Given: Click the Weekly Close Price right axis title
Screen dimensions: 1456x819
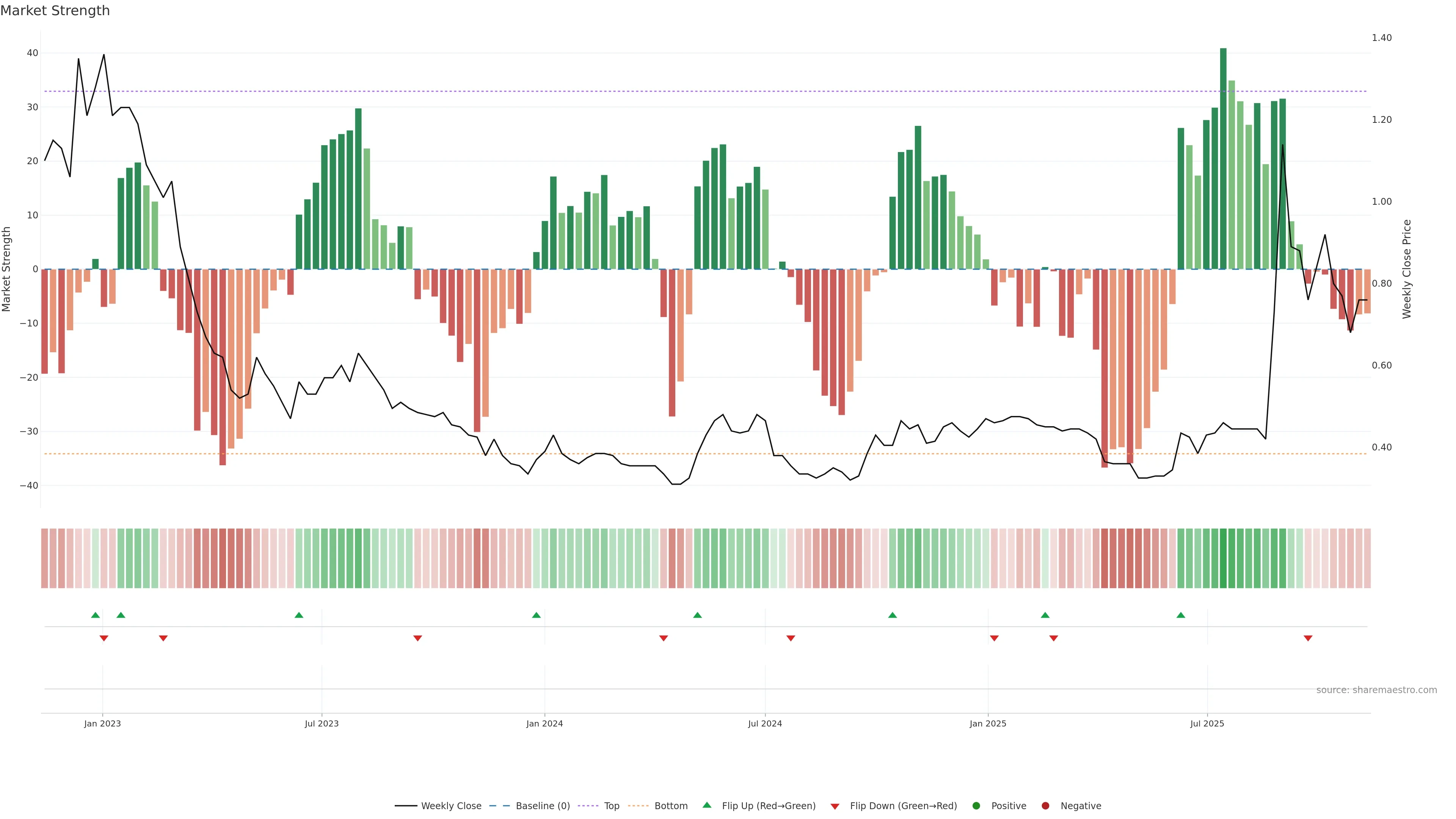Looking at the screenshot, I should coord(1407,269).
